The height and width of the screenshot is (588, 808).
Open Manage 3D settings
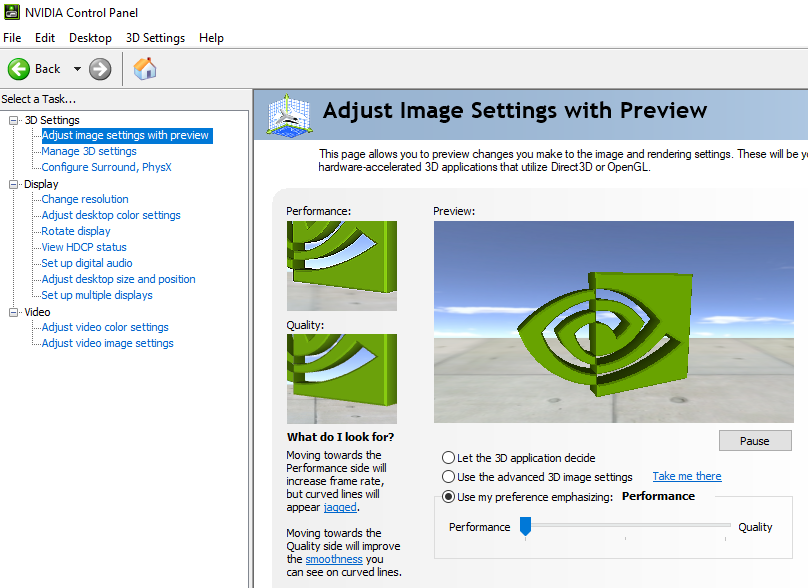[89, 152]
